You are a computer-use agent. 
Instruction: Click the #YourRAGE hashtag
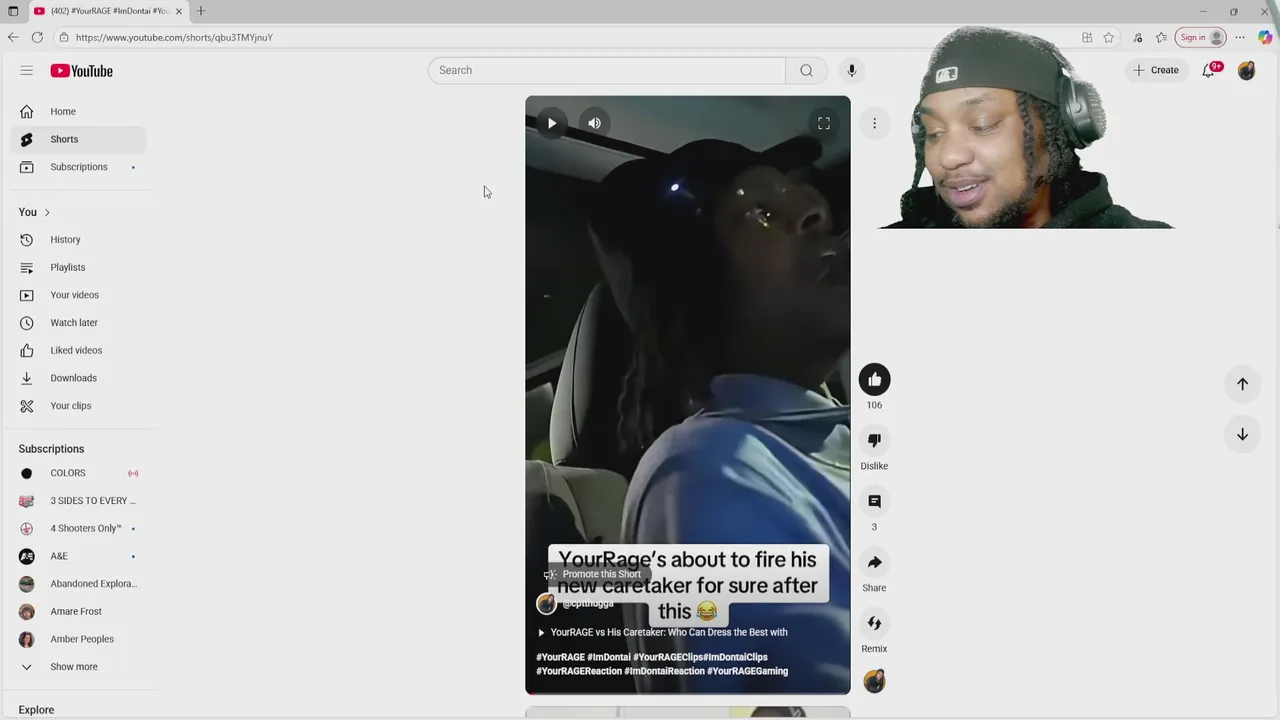560,657
